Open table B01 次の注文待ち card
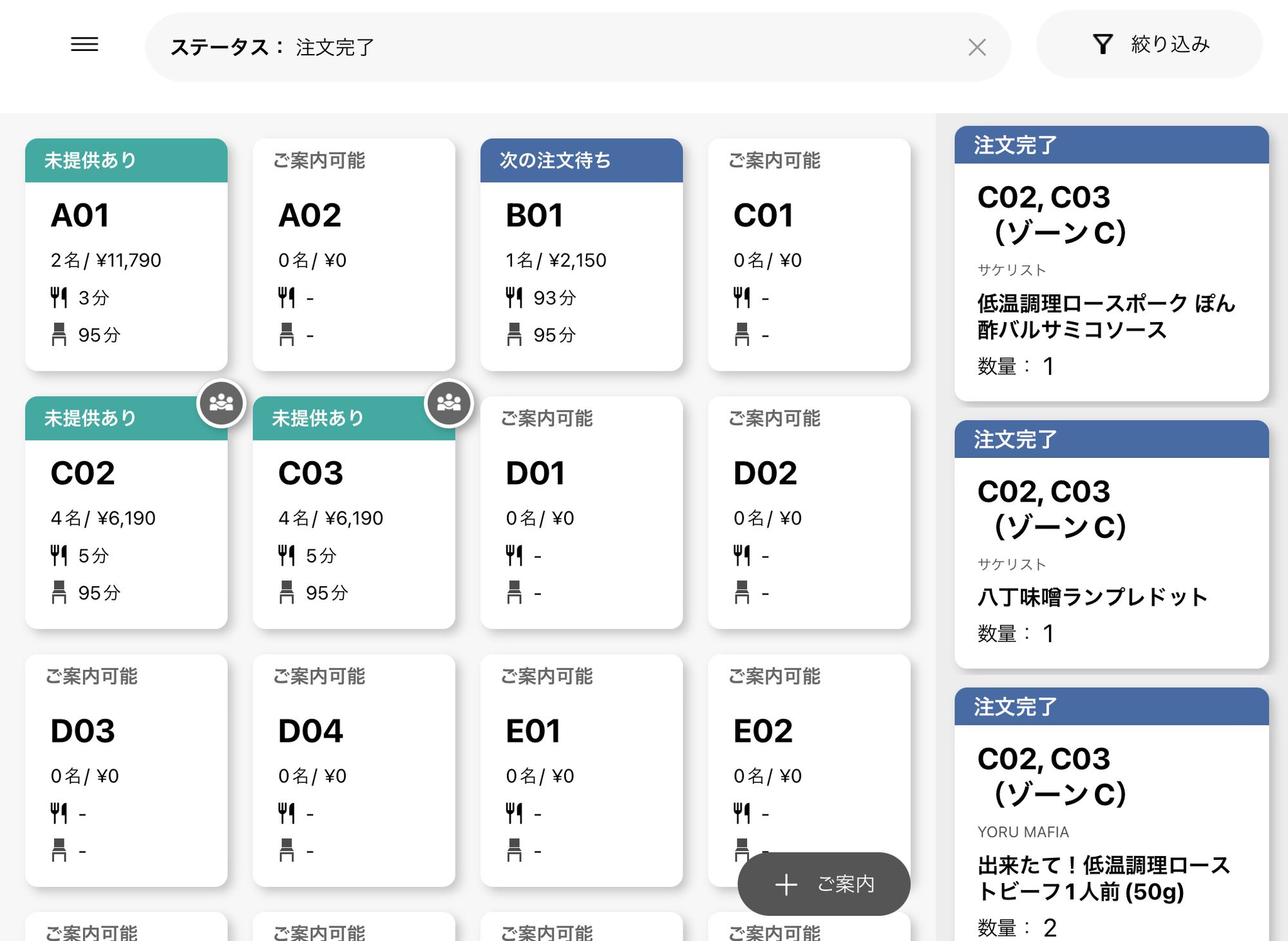 [581, 254]
